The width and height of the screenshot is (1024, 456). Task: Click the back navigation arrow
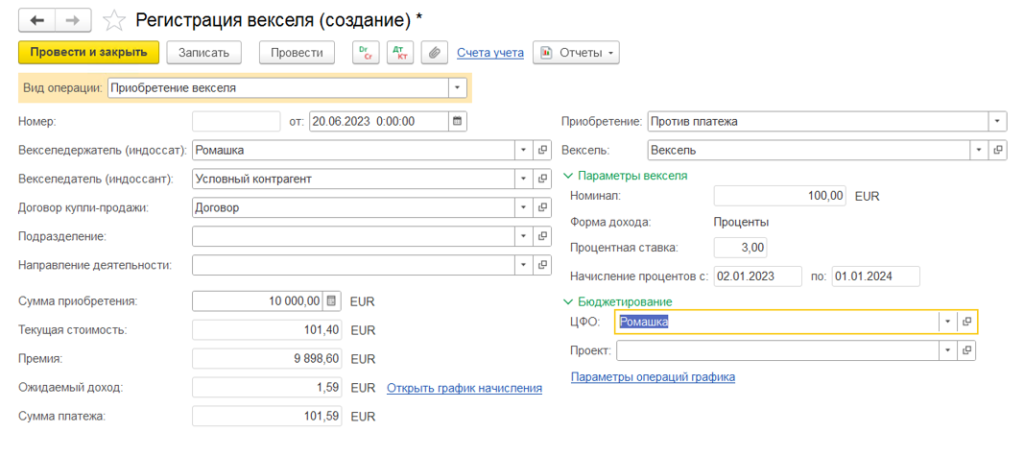37,20
